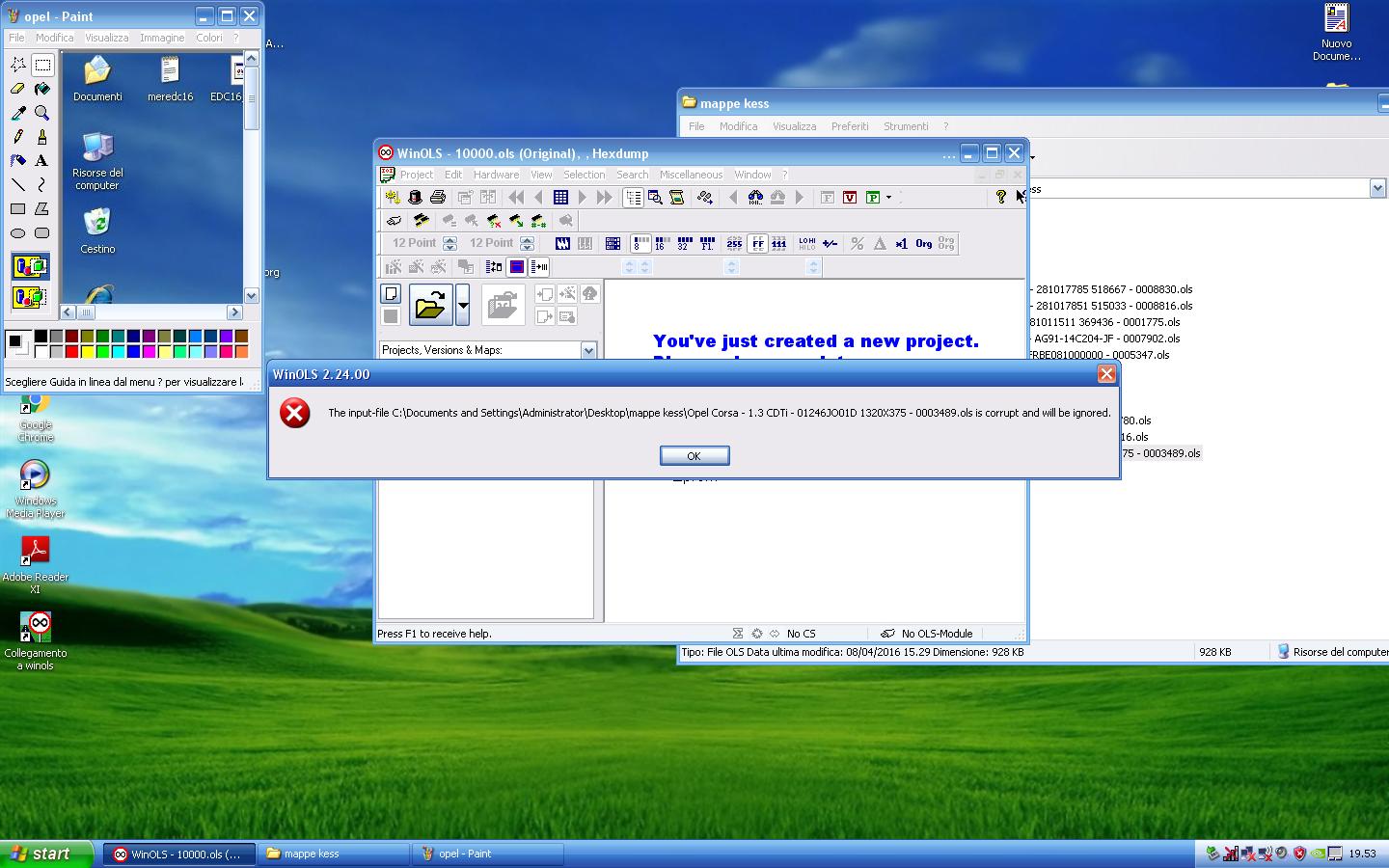Click OK in the WinOLS error dialog
Viewport: 1389px width, 868px height.
coord(694,455)
